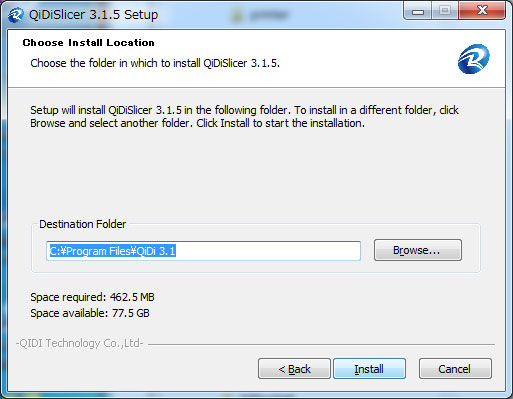The height and width of the screenshot is (399, 513).
Task: Click the blue QIDI logo in header
Action: tap(473, 59)
